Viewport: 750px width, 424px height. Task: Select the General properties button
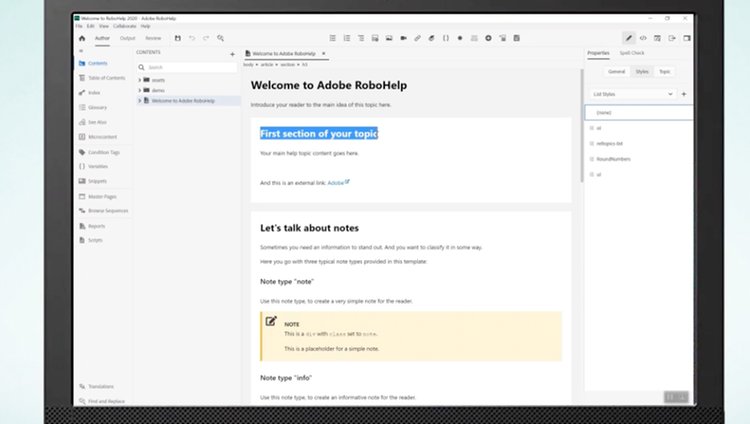coord(617,72)
